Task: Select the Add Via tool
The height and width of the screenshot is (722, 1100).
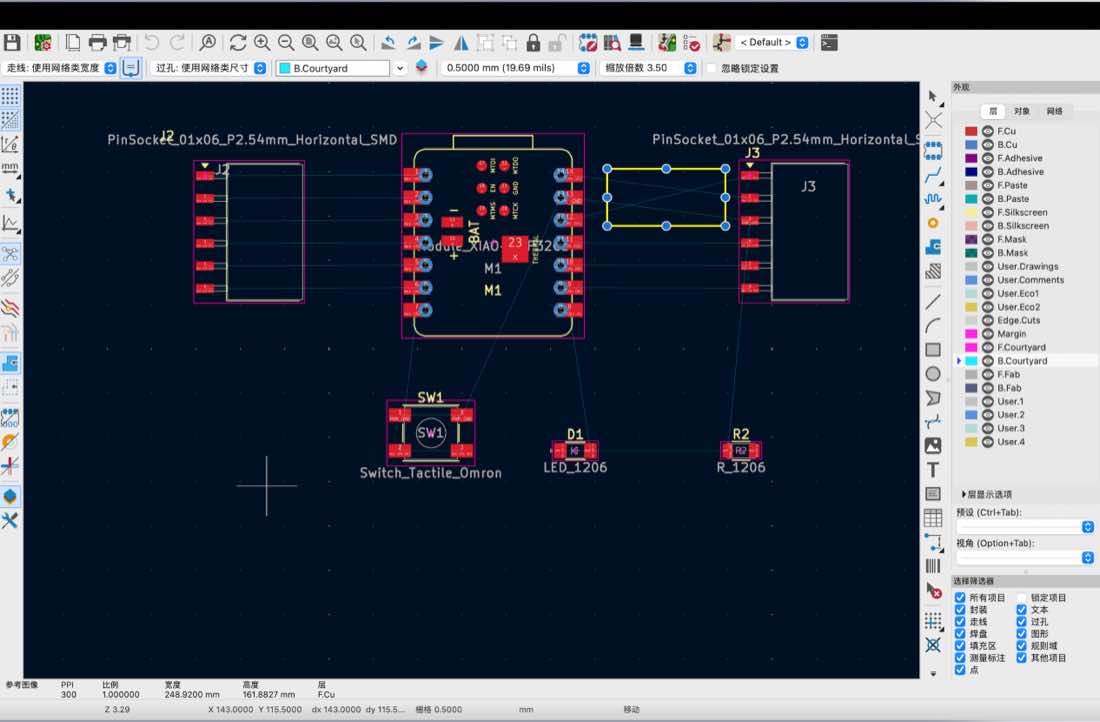Action: pos(933,223)
